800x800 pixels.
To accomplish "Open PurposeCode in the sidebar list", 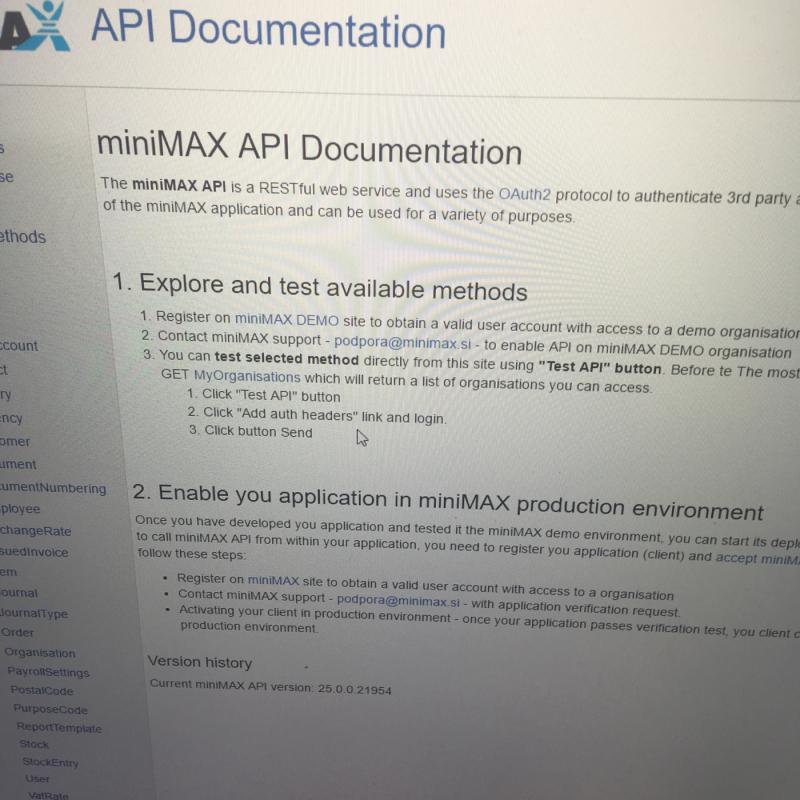I will [50, 710].
